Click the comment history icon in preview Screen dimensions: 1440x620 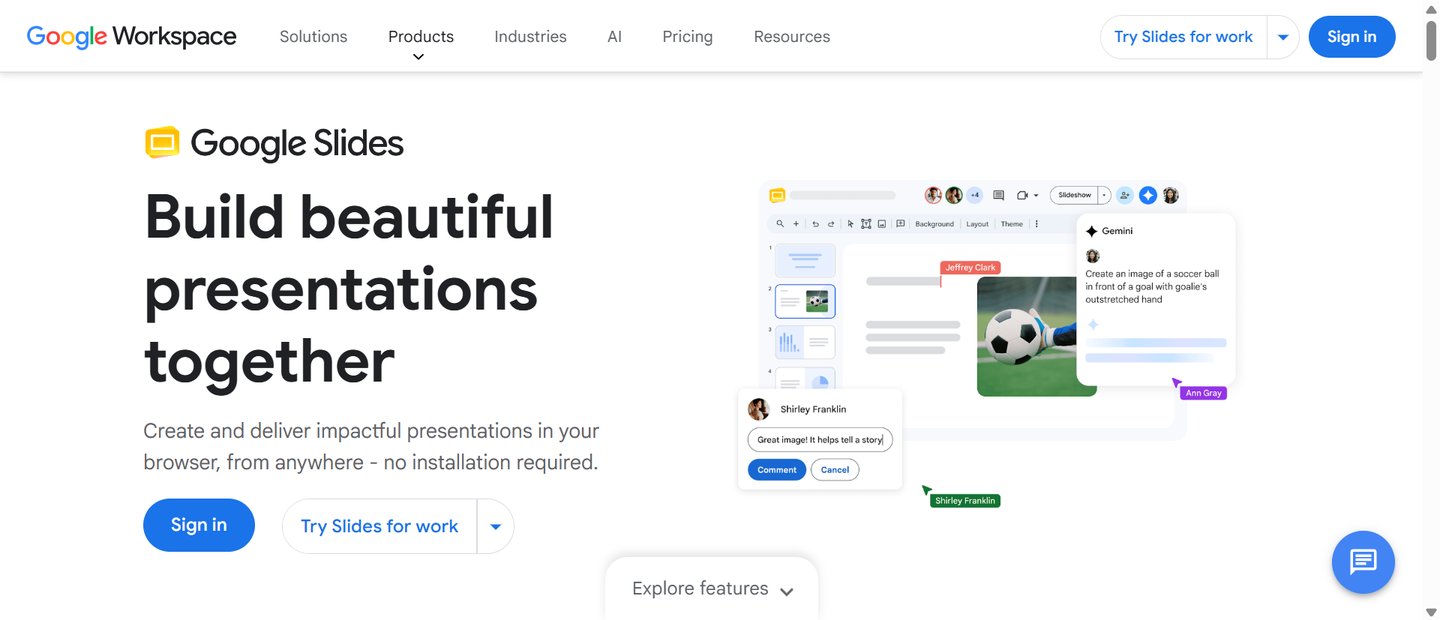tap(998, 195)
